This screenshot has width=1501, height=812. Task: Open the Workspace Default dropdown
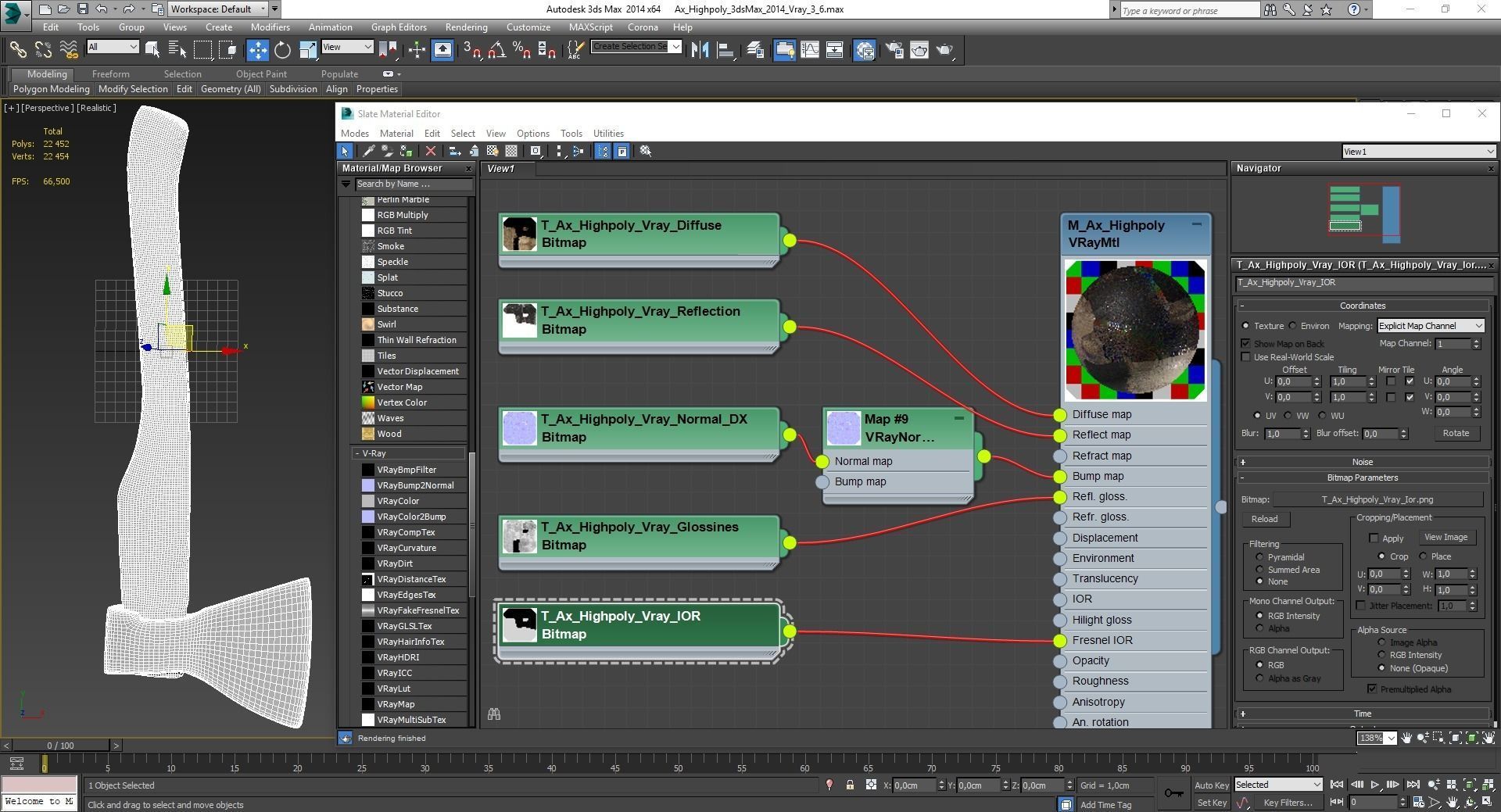coord(218,9)
